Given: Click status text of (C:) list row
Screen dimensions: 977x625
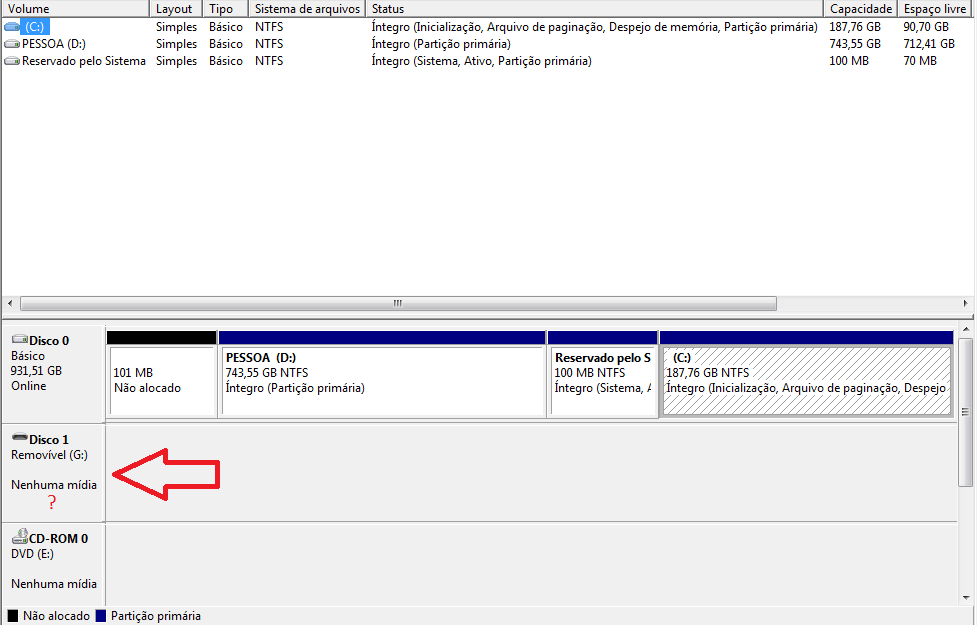Looking at the screenshot, I should [x=594, y=27].
